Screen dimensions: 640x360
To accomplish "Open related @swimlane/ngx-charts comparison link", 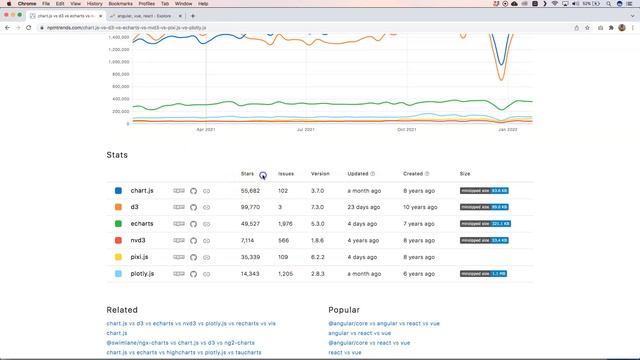I will (x=180, y=343).
